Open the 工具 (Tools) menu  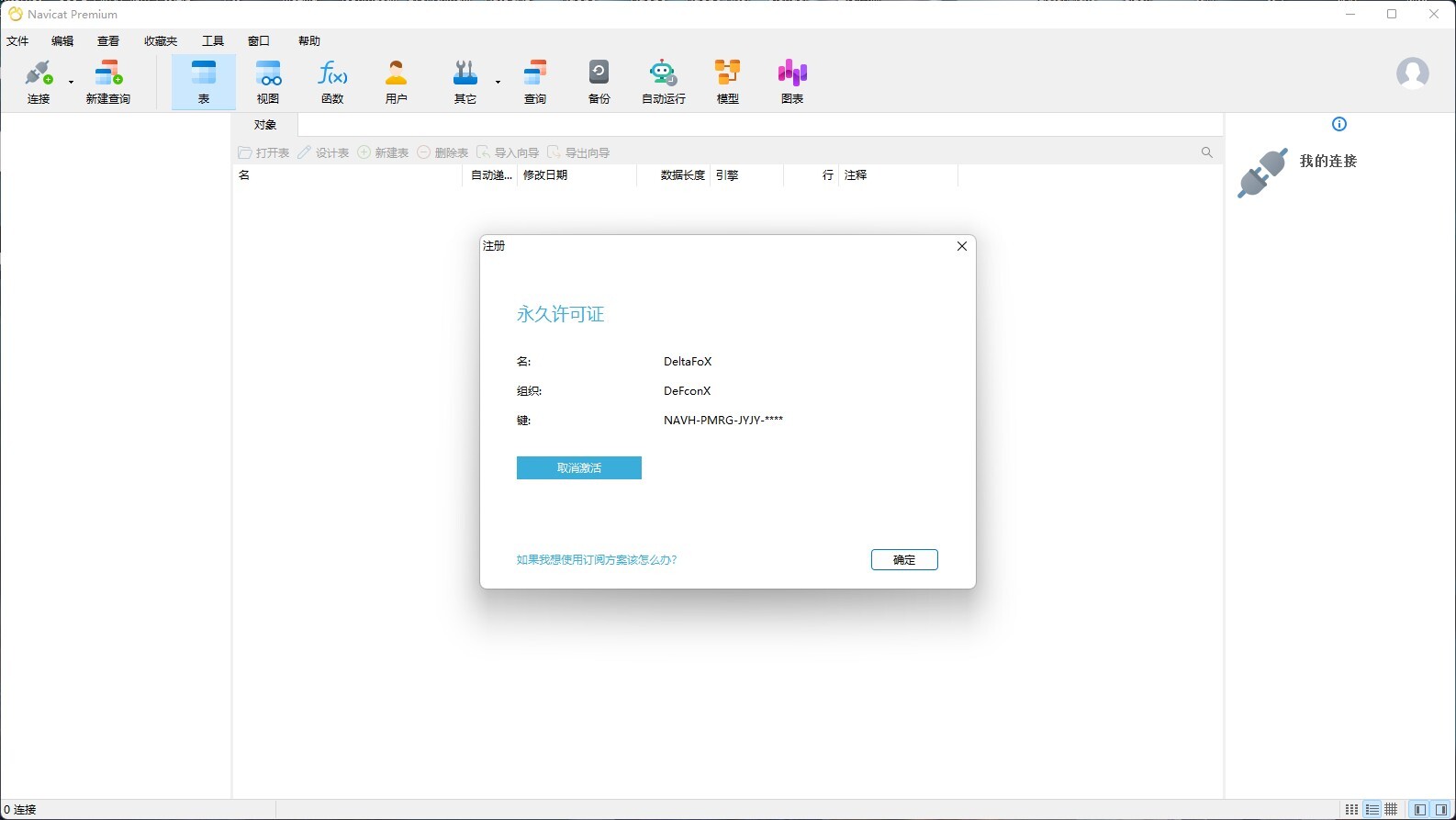click(x=213, y=41)
